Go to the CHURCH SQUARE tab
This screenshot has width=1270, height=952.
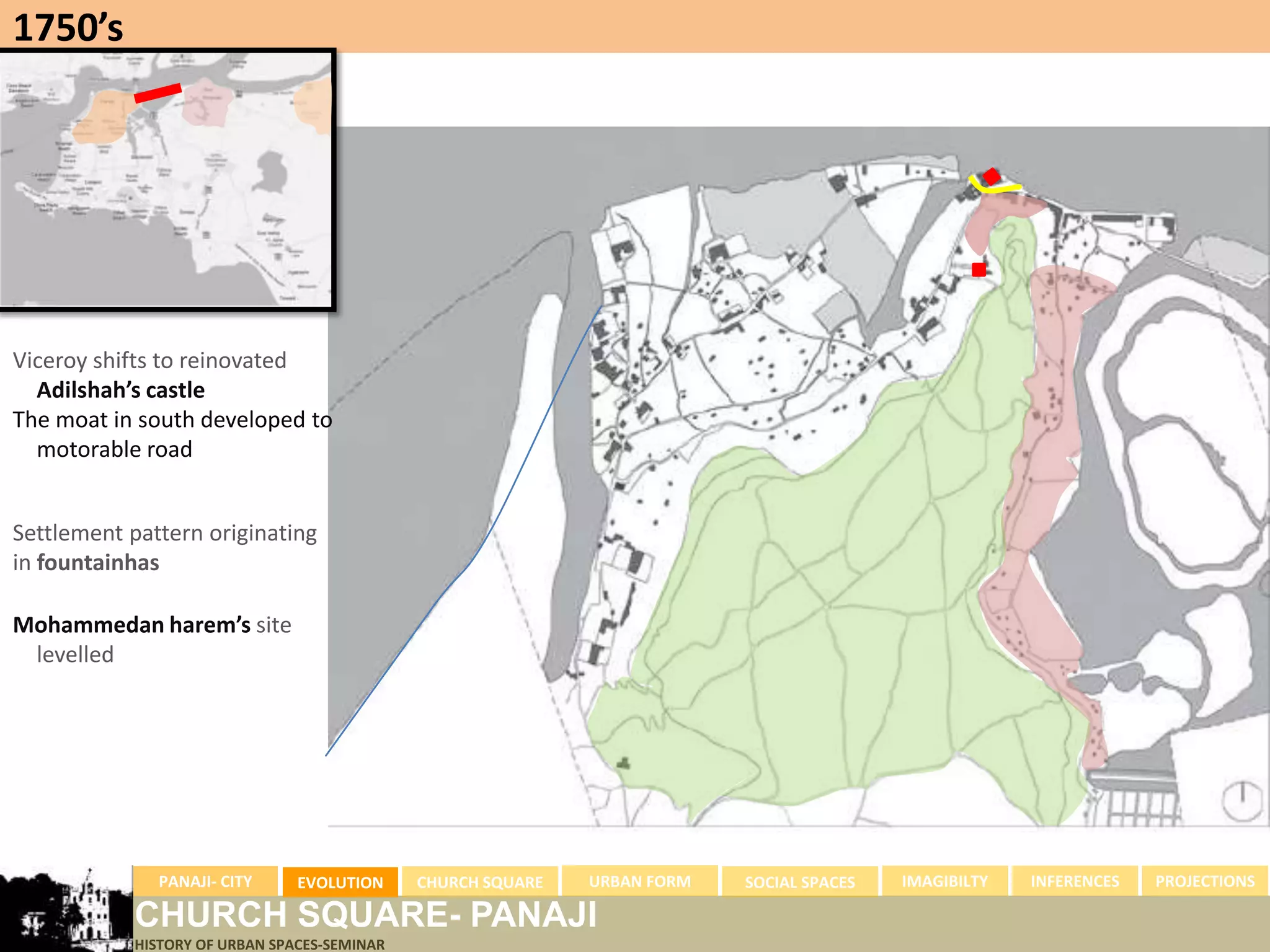click(479, 881)
